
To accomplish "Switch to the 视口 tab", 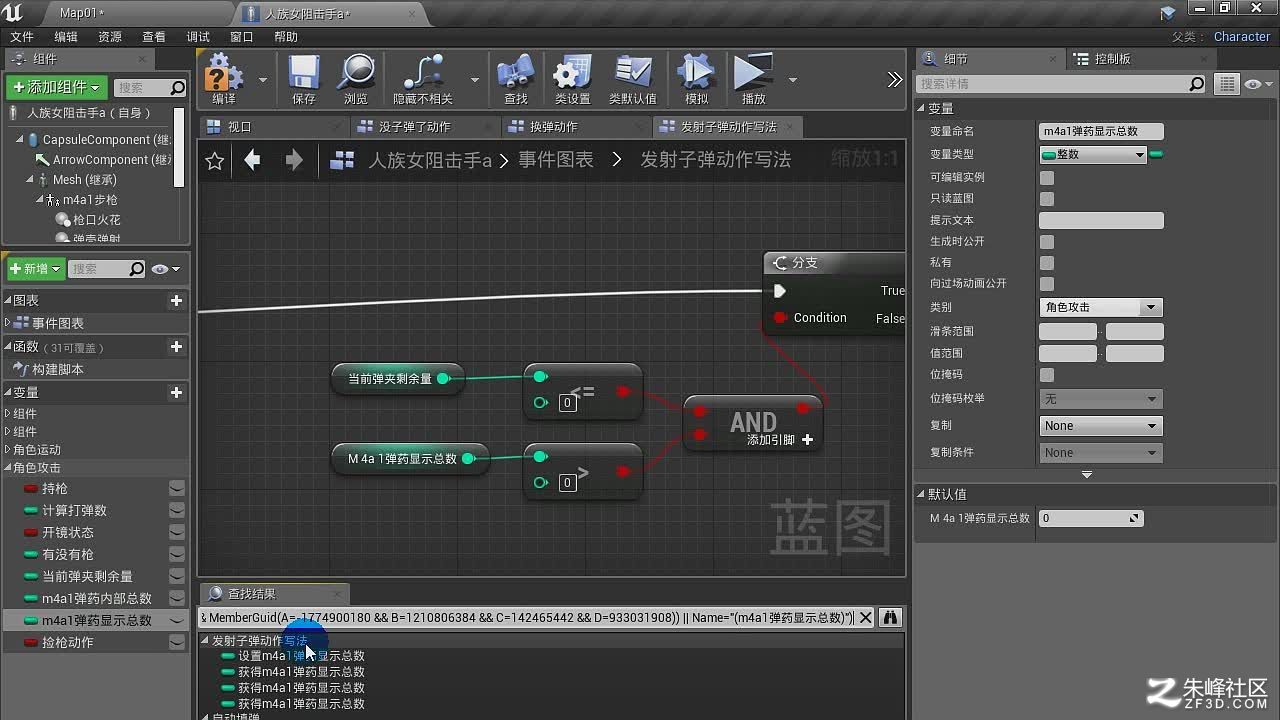I will point(240,127).
